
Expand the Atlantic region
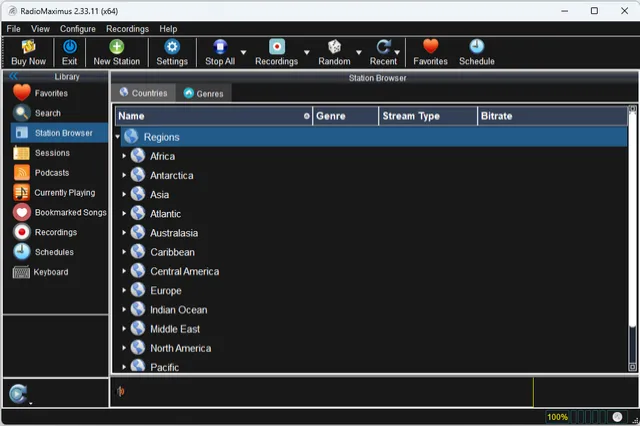(124, 213)
